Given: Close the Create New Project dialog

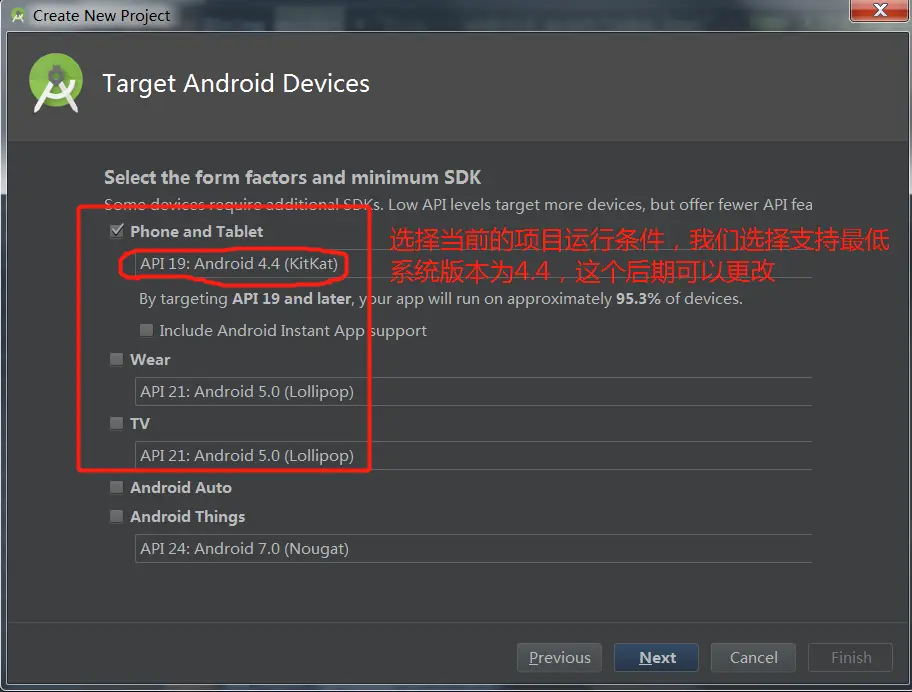Looking at the screenshot, I should click(880, 10).
